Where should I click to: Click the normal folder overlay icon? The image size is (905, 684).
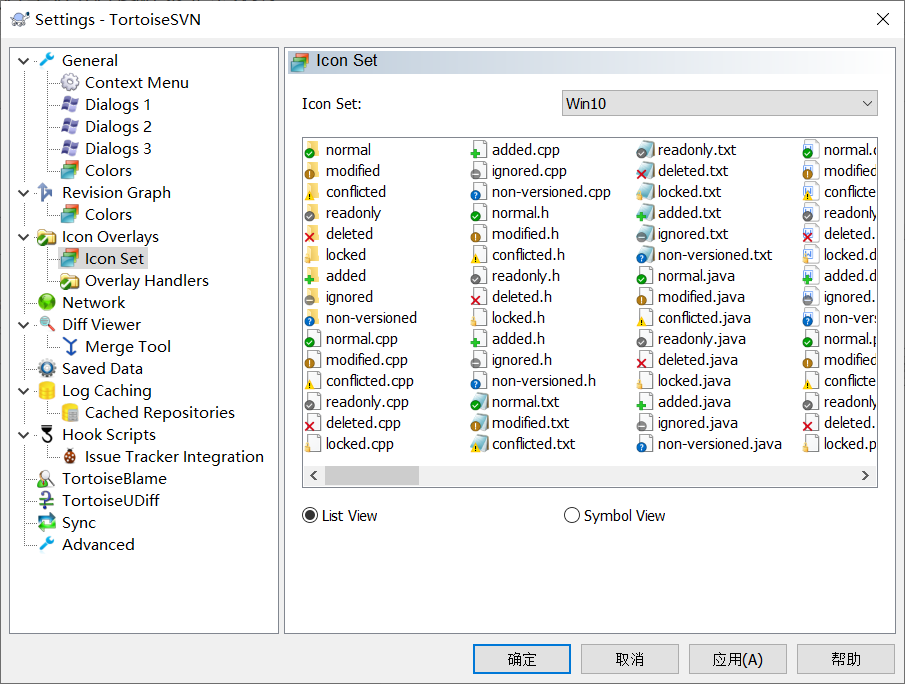(x=312, y=150)
